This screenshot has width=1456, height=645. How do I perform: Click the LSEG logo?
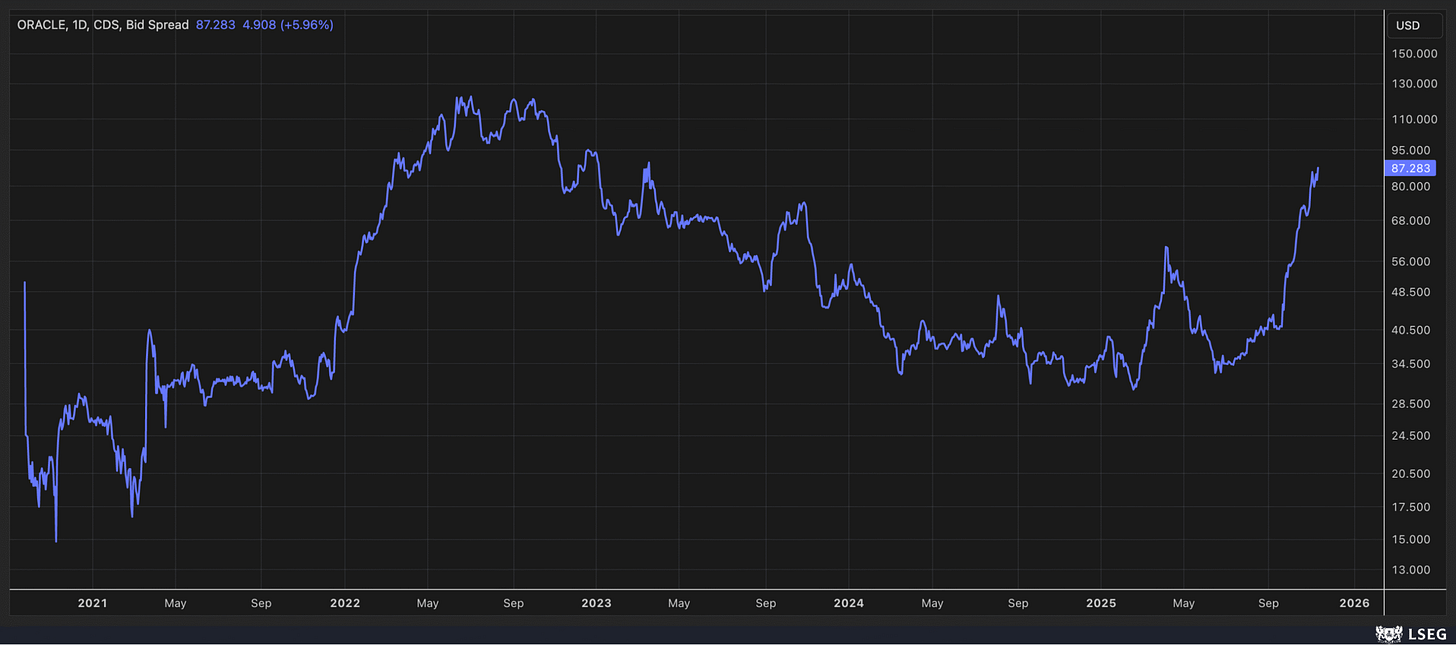1410,632
